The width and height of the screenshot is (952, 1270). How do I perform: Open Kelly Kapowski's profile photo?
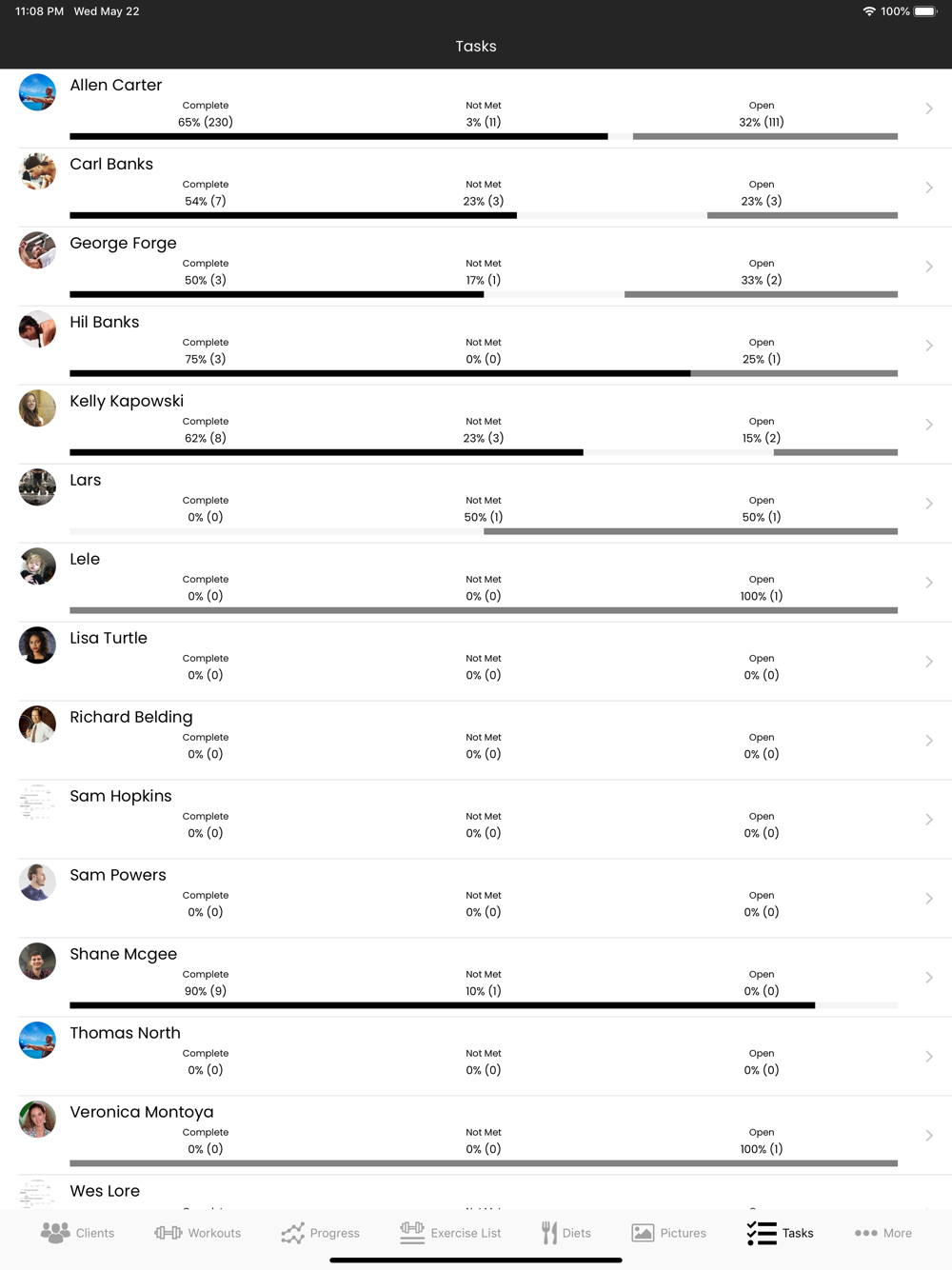coord(37,407)
